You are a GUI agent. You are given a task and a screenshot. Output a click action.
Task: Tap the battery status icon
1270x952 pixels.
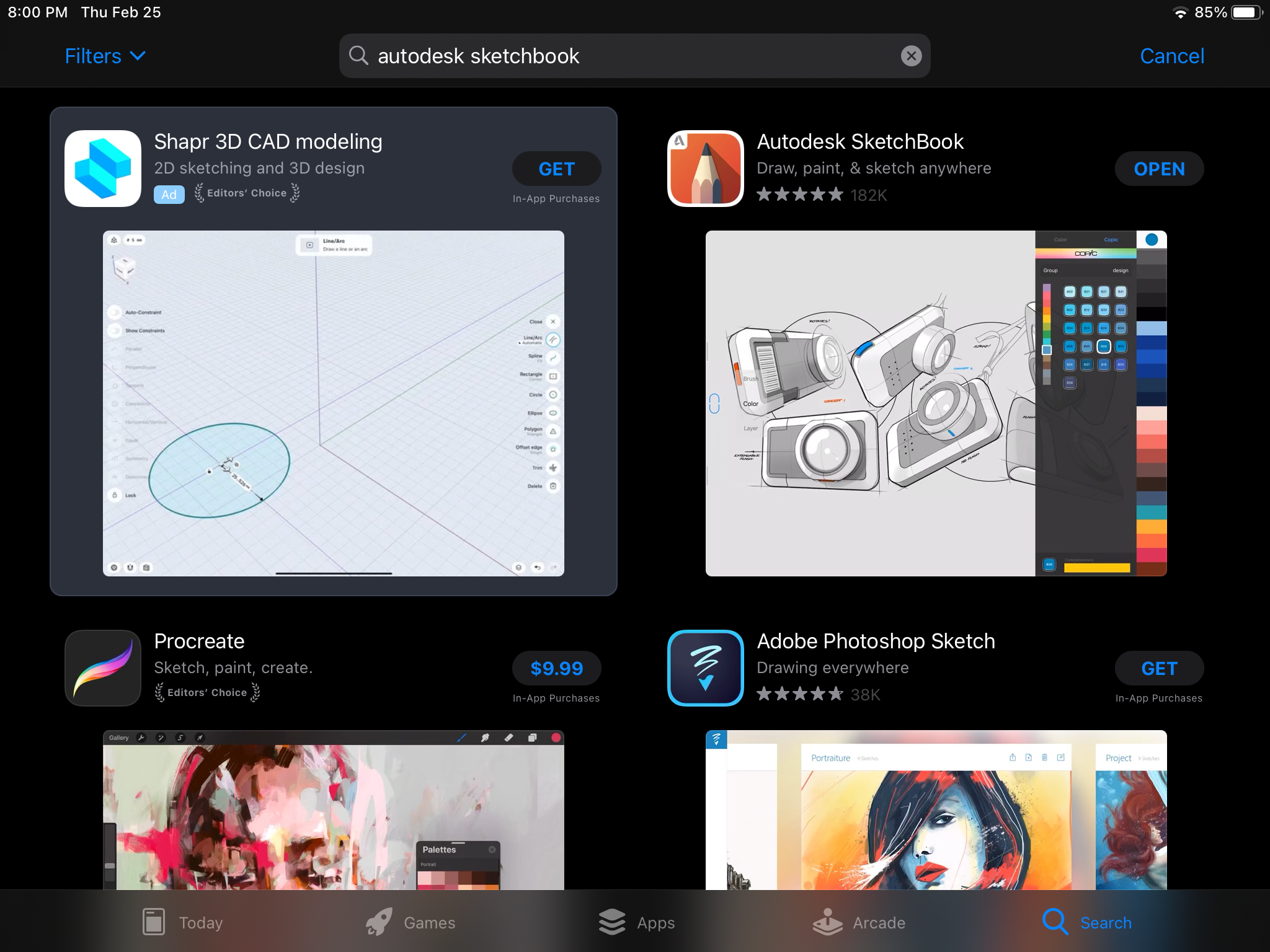1246,12
